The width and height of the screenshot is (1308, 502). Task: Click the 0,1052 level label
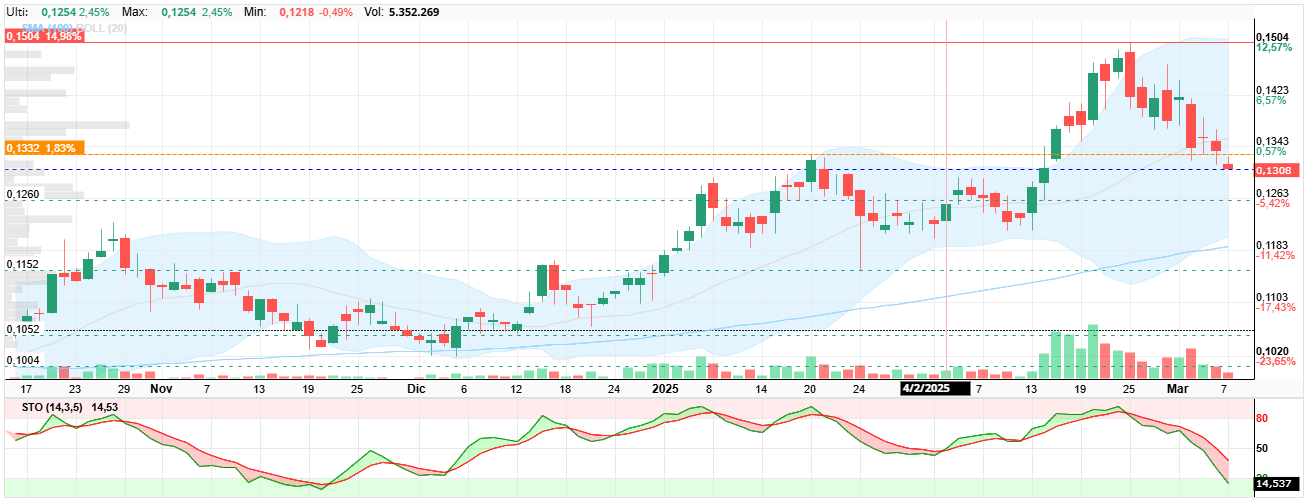click(x=23, y=329)
